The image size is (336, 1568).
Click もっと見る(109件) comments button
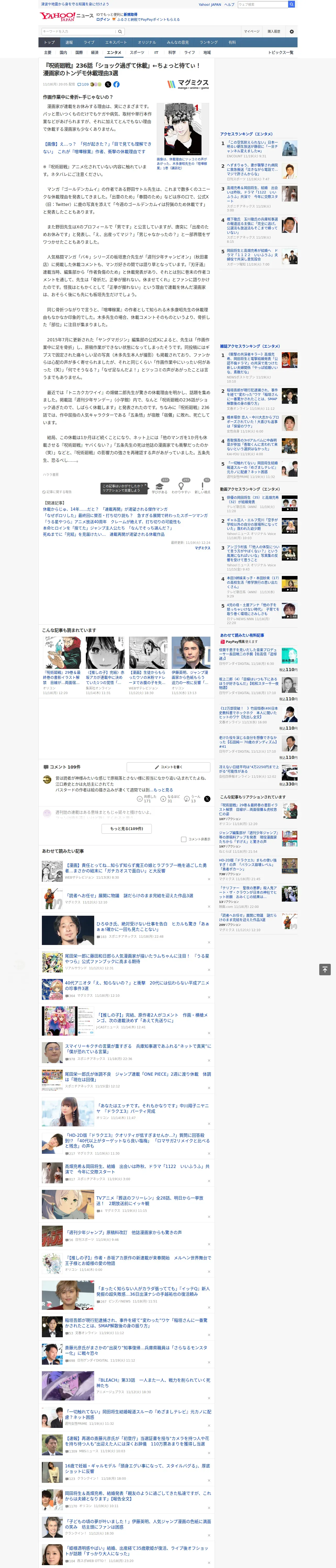click(x=127, y=828)
